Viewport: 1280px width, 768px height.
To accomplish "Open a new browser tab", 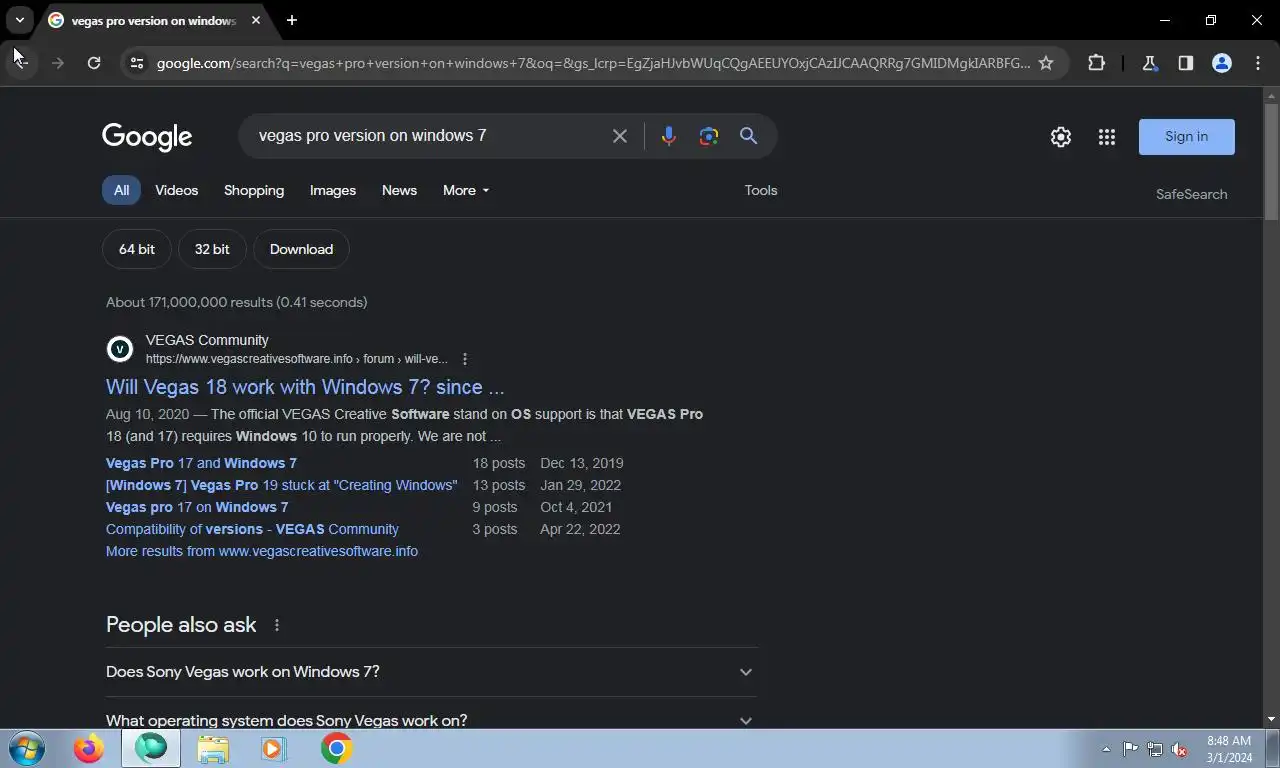I will pyautogui.click(x=292, y=20).
